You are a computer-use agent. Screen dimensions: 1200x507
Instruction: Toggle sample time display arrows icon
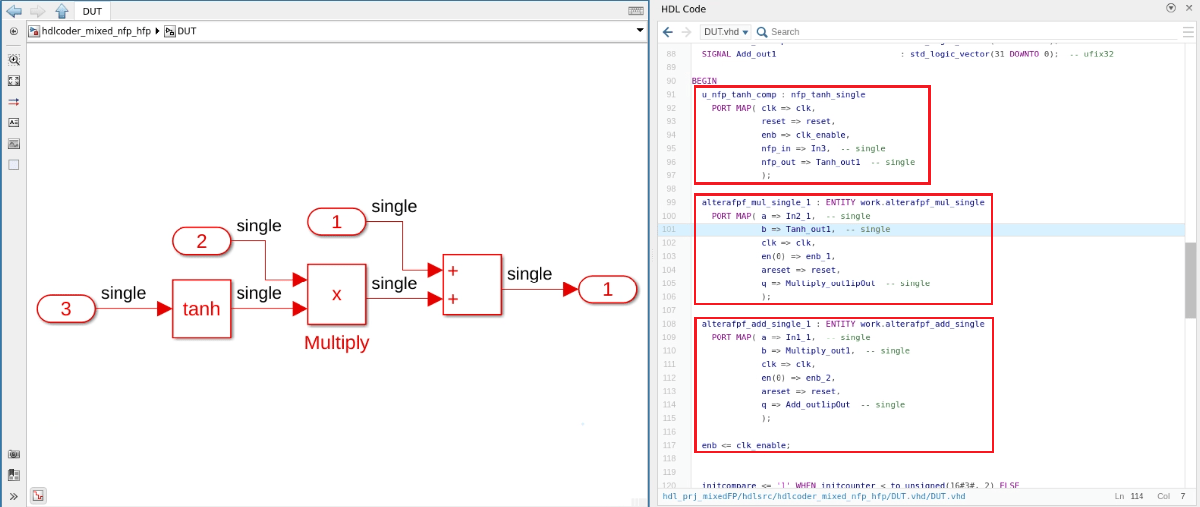pos(14,102)
